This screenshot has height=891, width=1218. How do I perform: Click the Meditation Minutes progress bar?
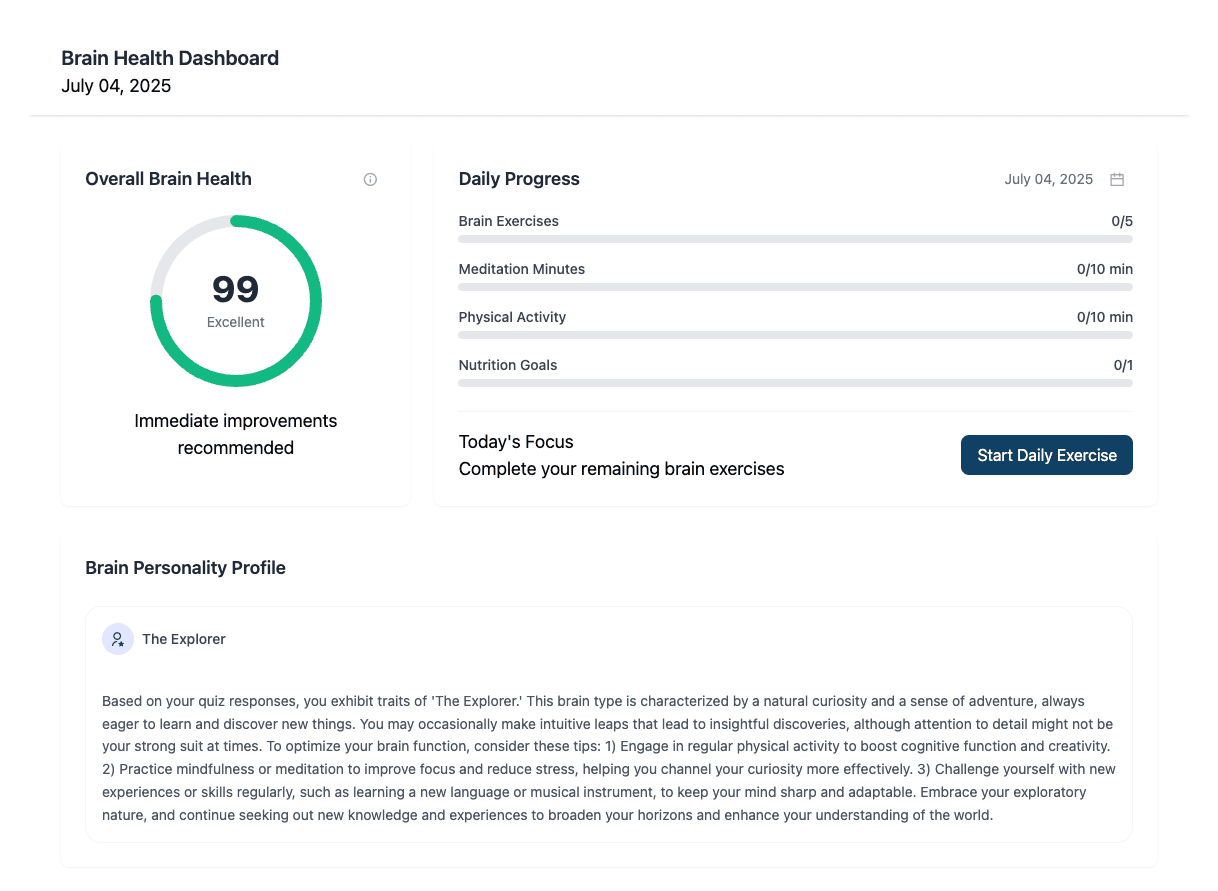795,287
